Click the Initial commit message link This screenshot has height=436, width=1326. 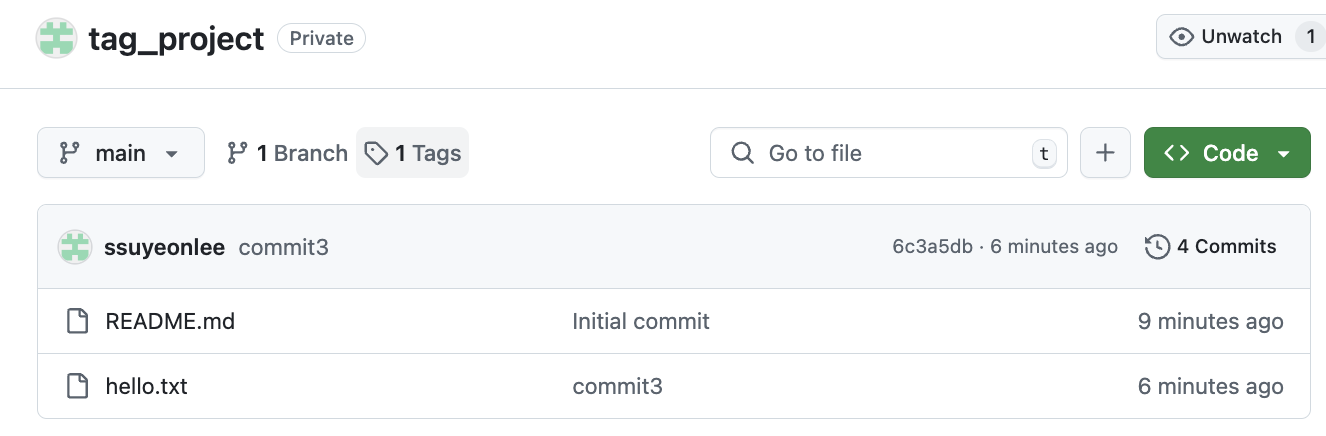(641, 321)
